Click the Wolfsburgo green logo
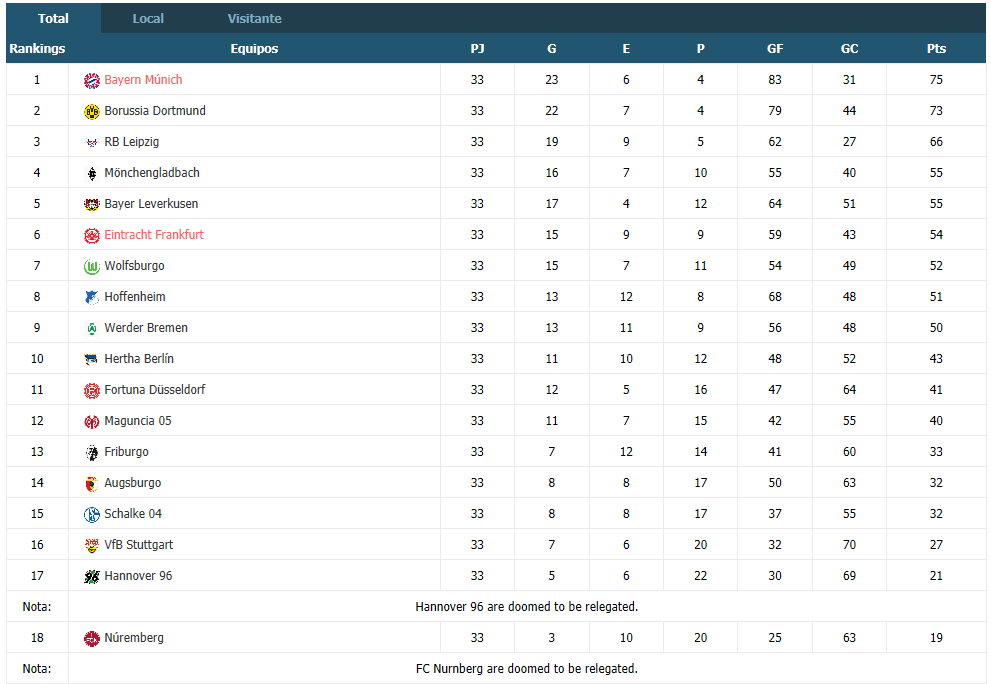The height and width of the screenshot is (684, 991). (x=92, y=266)
